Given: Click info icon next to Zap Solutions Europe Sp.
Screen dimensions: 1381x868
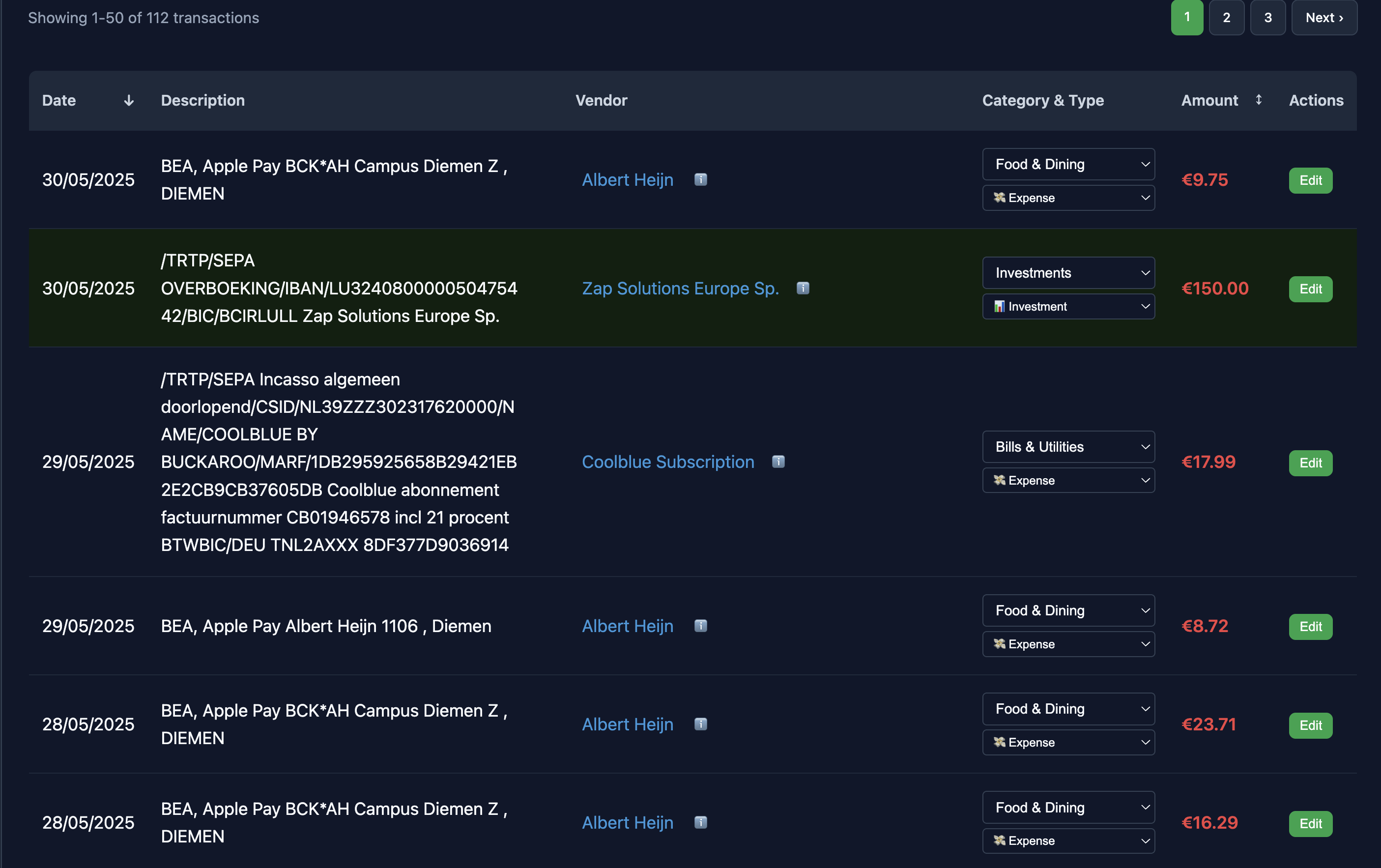Looking at the screenshot, I should click(x=803, y=288).
